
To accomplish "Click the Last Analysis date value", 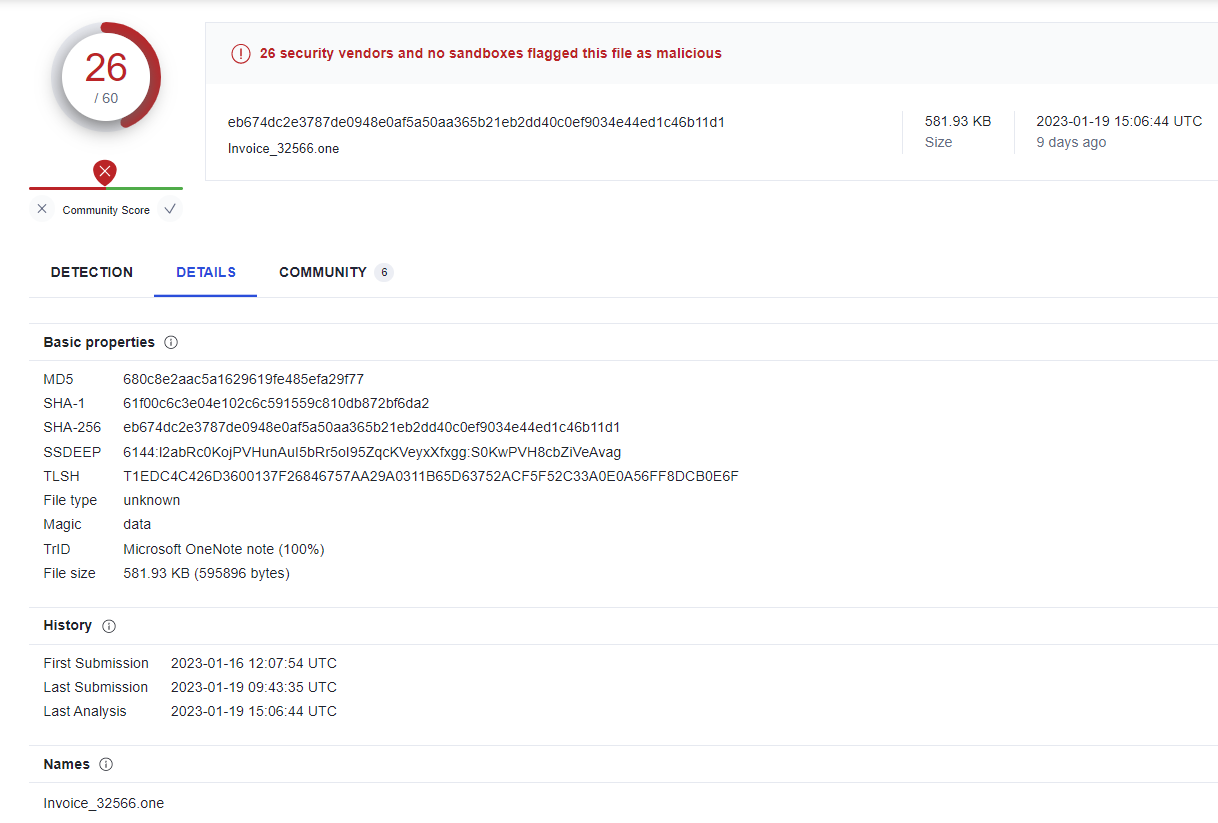I will click(254, 711).
